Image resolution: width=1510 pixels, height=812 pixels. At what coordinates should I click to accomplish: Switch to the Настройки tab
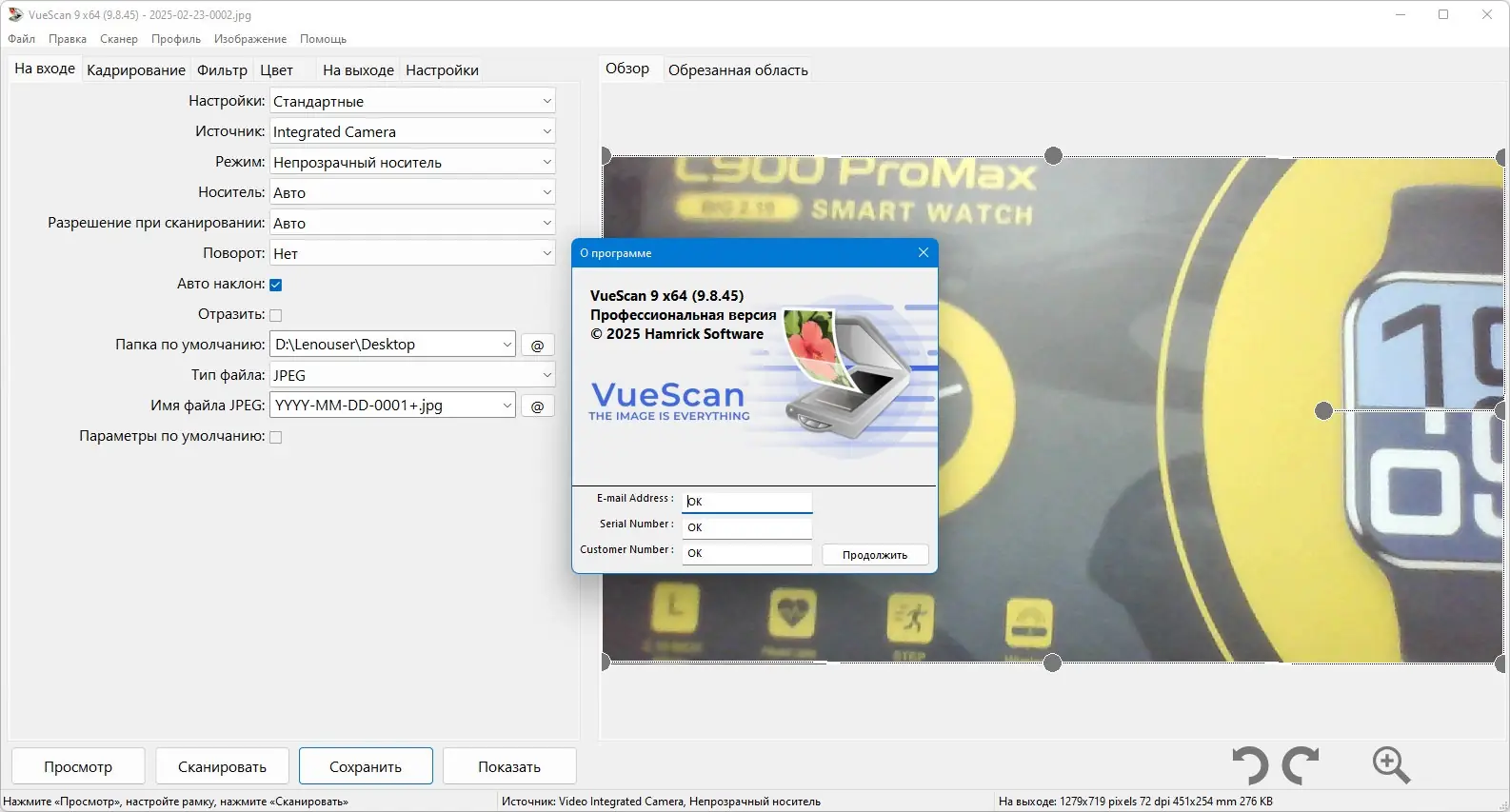[442, 70]
